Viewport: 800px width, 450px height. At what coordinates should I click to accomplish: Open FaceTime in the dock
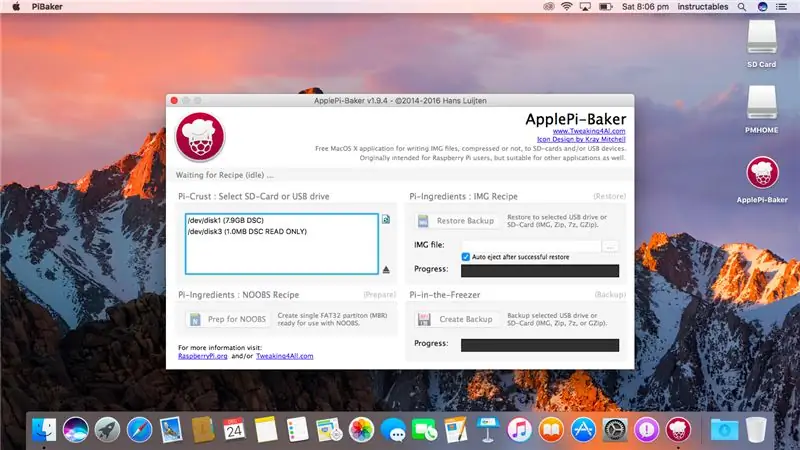pos(424,430)
